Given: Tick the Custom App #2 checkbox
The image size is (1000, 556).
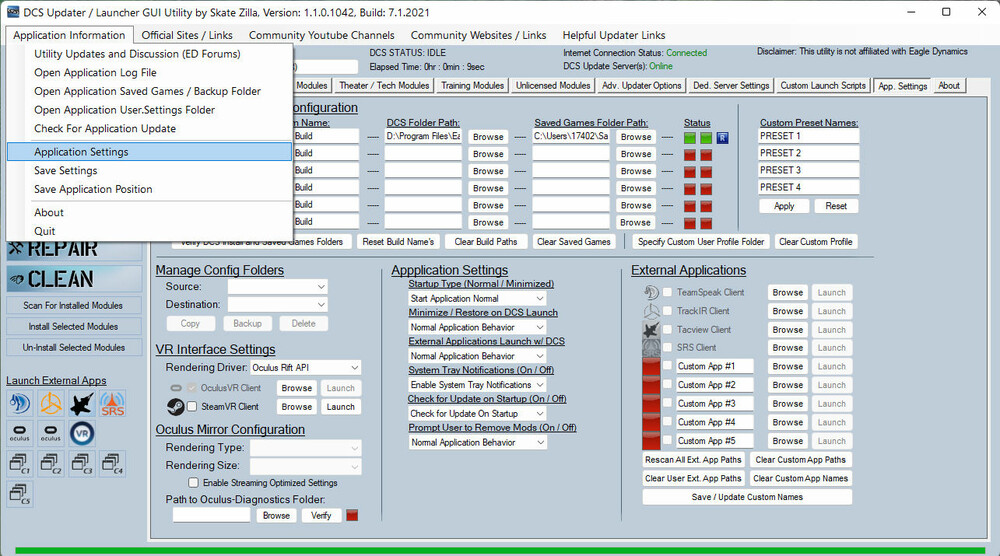Looking at the screenshot, I should pos(667,384).
